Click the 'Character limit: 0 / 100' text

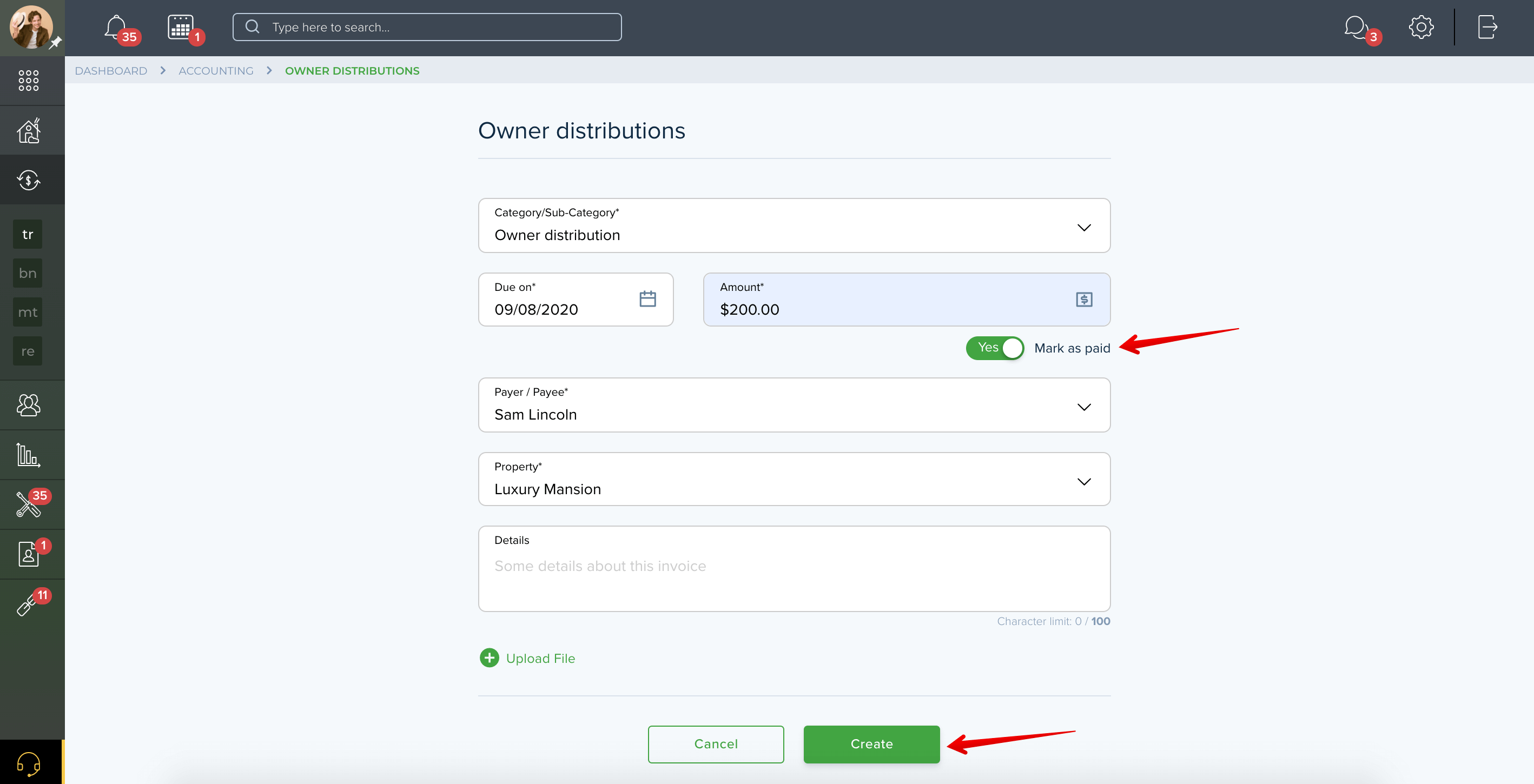(1054, 621)
